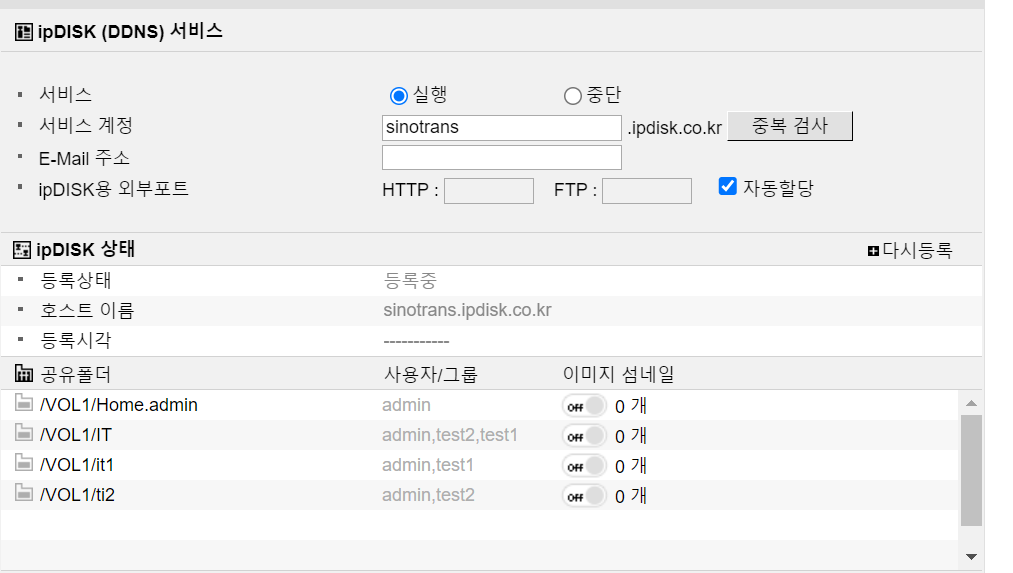Click the 등록상태 label
1013x573 pixels.
click(76, 280)
